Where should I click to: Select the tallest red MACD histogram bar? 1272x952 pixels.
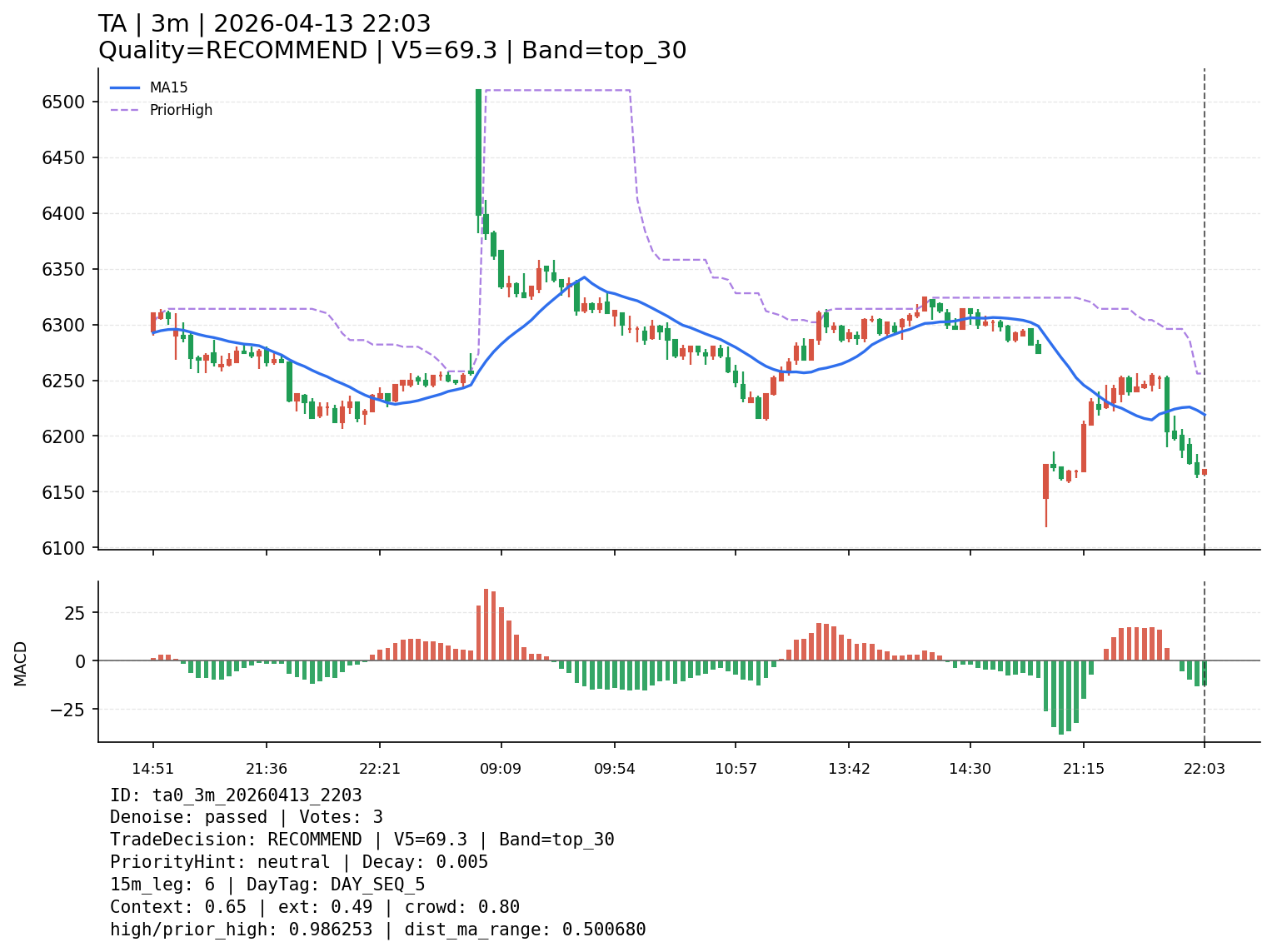[486, 625]
